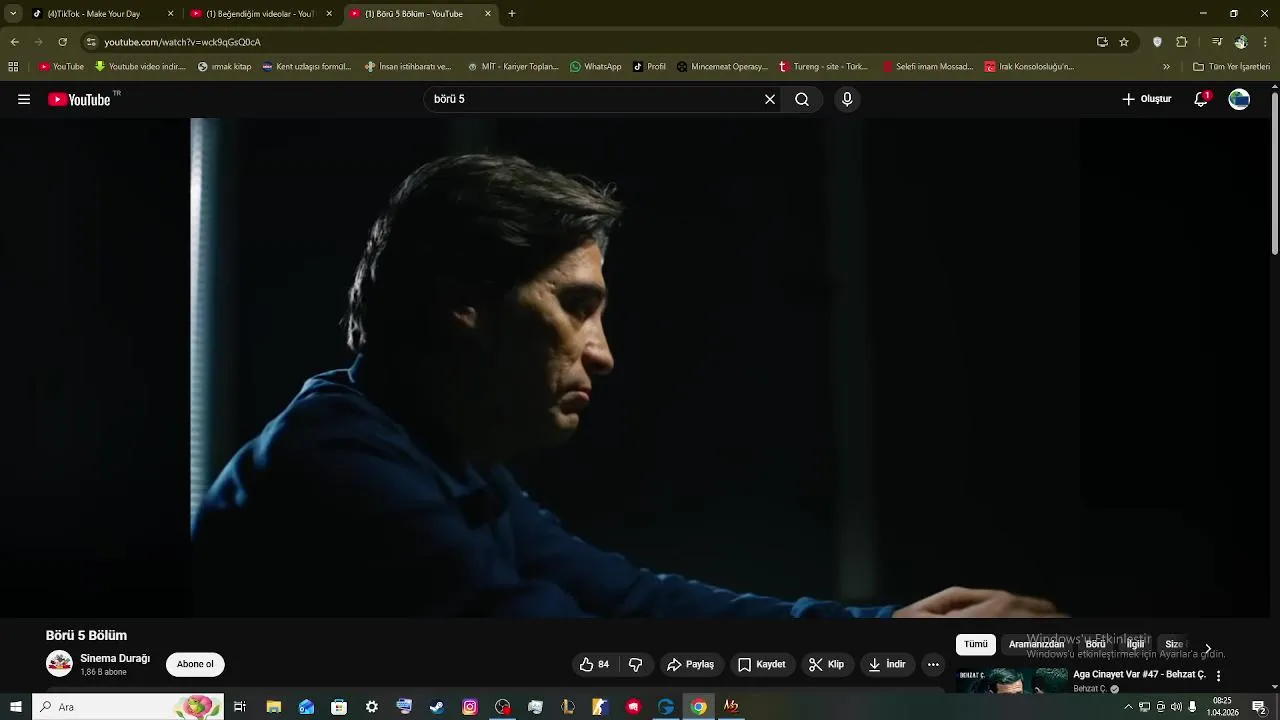
Task: Close the Börü 5 Bölüm tab
Action: click(488, 14)
